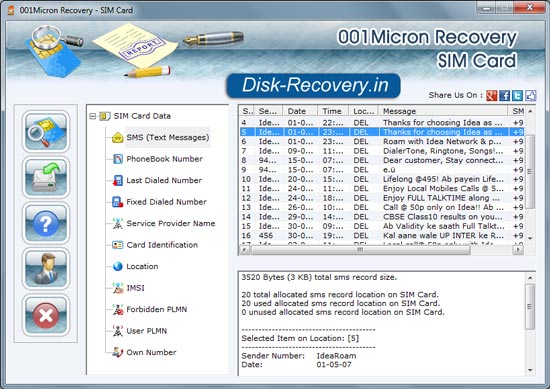This screenshot has width=550, height=389.
Task: Select Service Provider Name tree item
Action: pos(171,223)
